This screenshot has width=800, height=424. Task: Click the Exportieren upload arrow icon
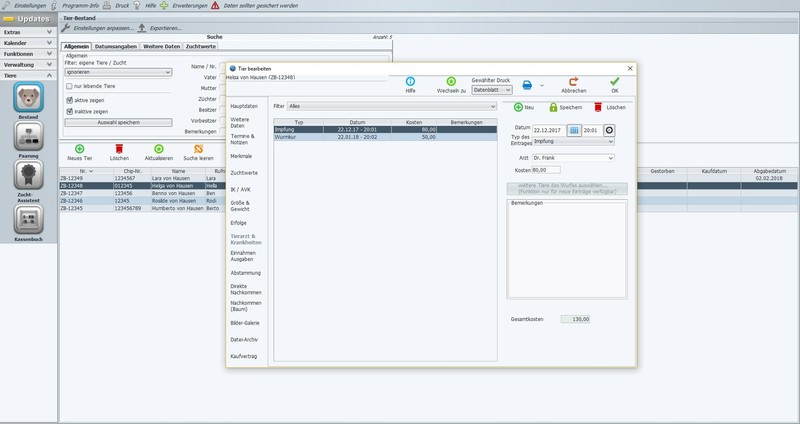pos(142,28)
